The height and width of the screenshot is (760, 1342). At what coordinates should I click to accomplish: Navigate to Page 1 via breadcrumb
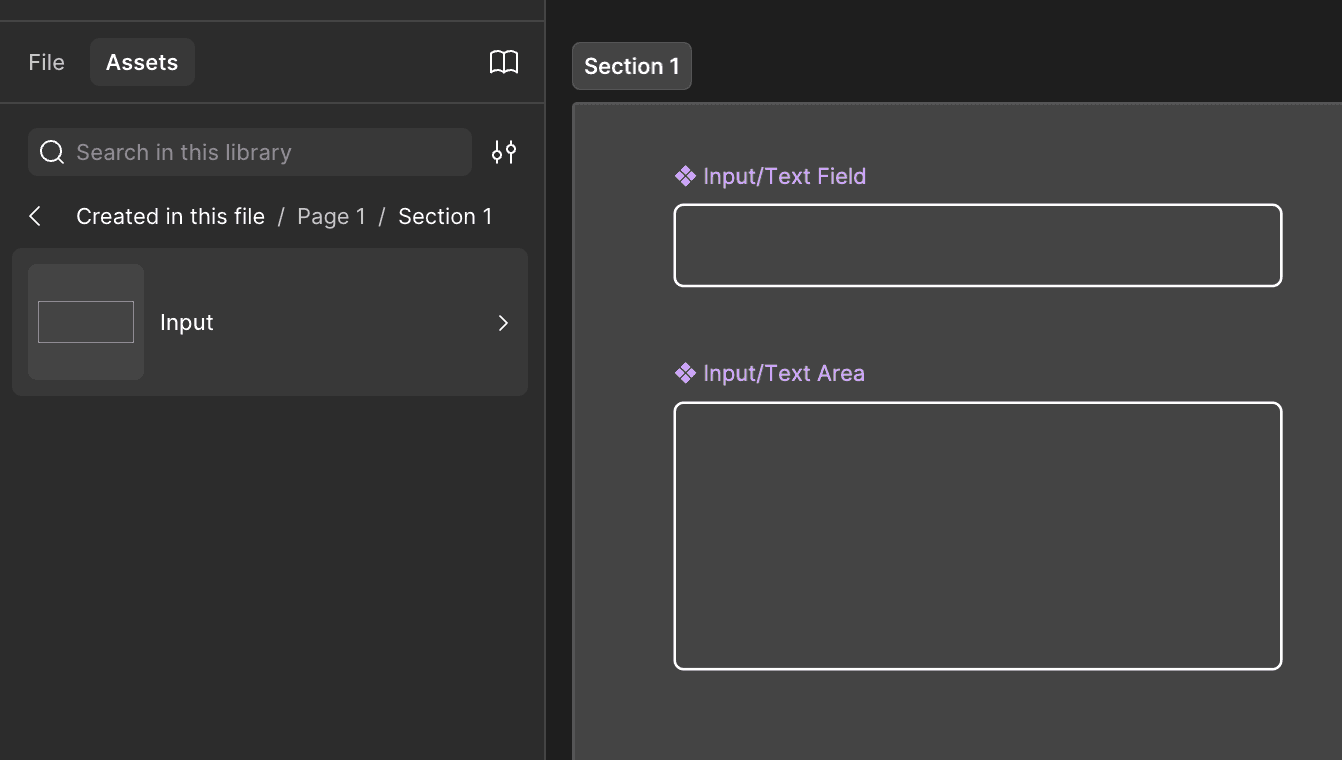(331, 216)
